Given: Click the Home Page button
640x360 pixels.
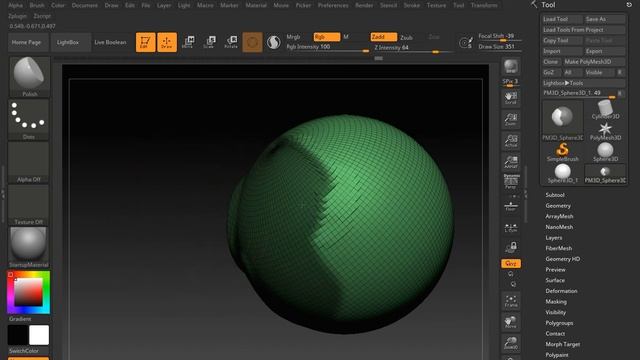Looking at the screenshot, I should (28, 42).
